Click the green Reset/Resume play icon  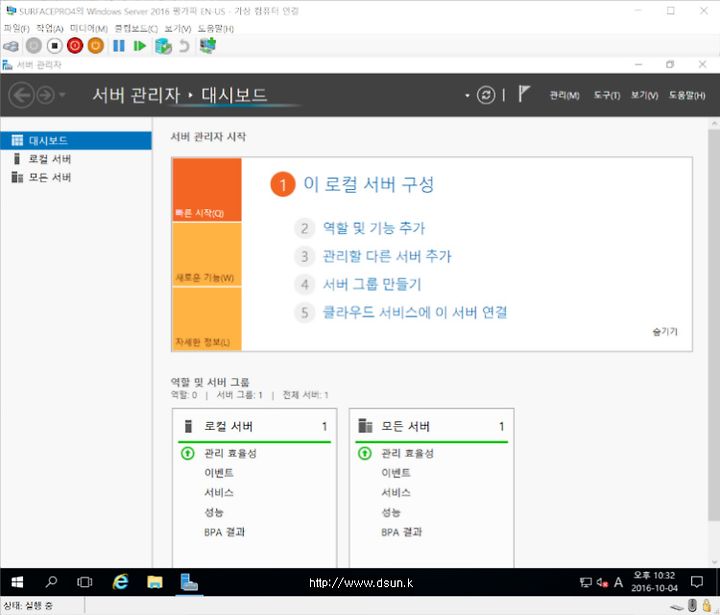pyautogui.click(x=139, y=45)
